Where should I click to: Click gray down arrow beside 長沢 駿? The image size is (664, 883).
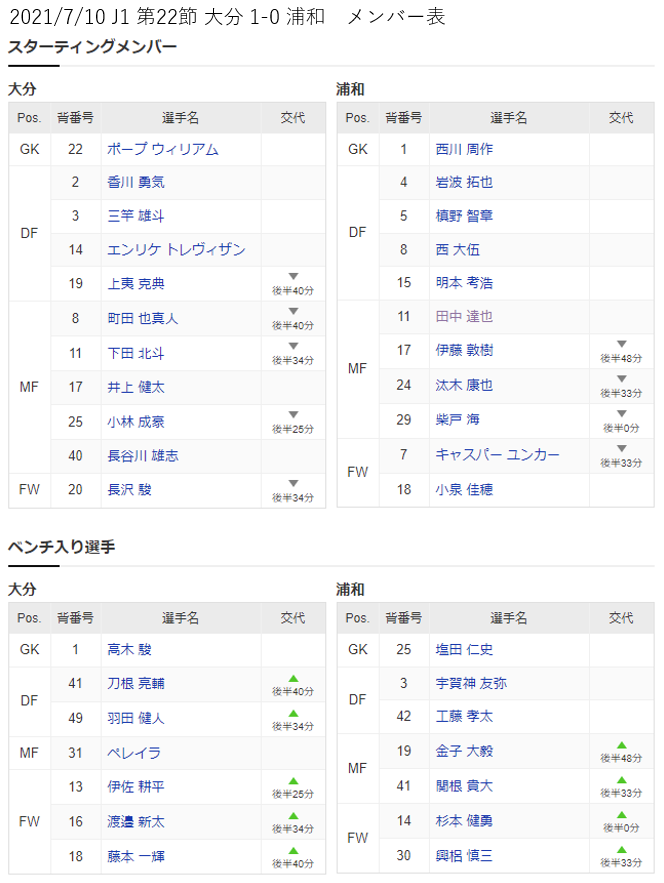[293, 483]
